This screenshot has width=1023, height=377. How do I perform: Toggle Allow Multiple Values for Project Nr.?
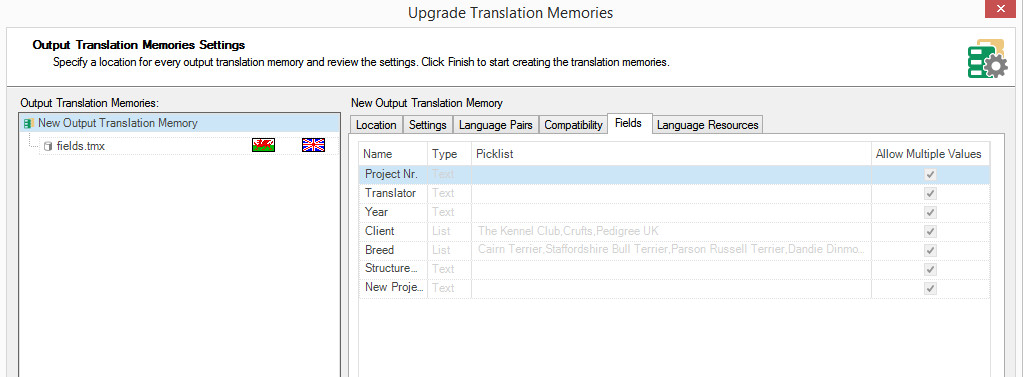point(930,174)
